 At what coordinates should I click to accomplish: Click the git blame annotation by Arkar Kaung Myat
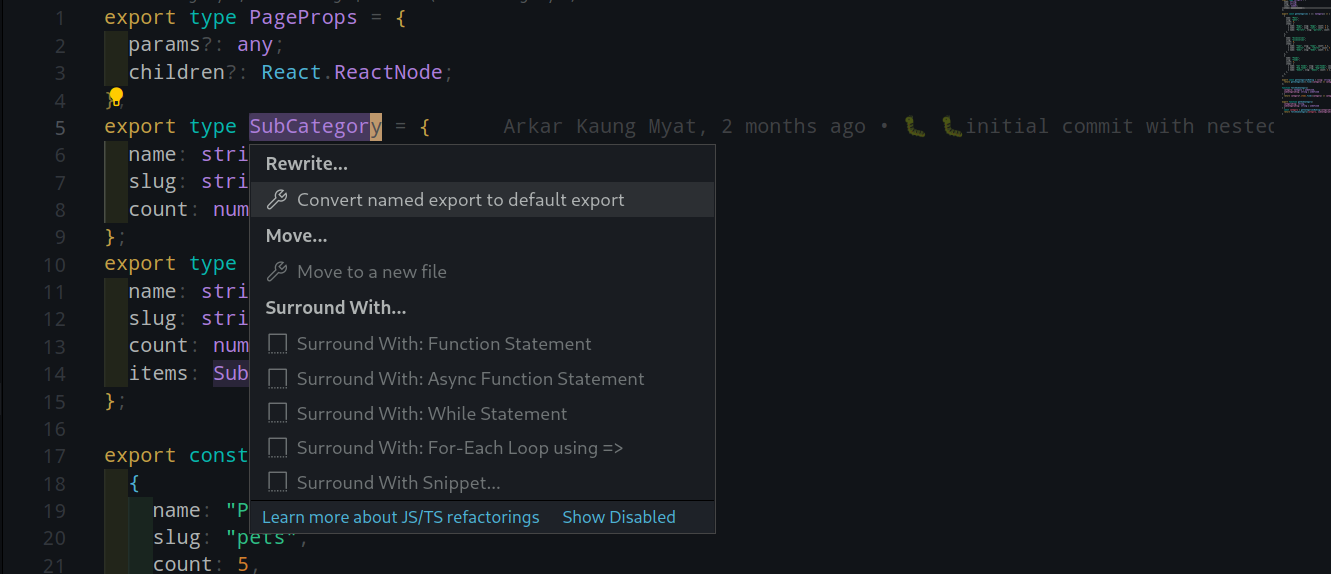[888, 127]
